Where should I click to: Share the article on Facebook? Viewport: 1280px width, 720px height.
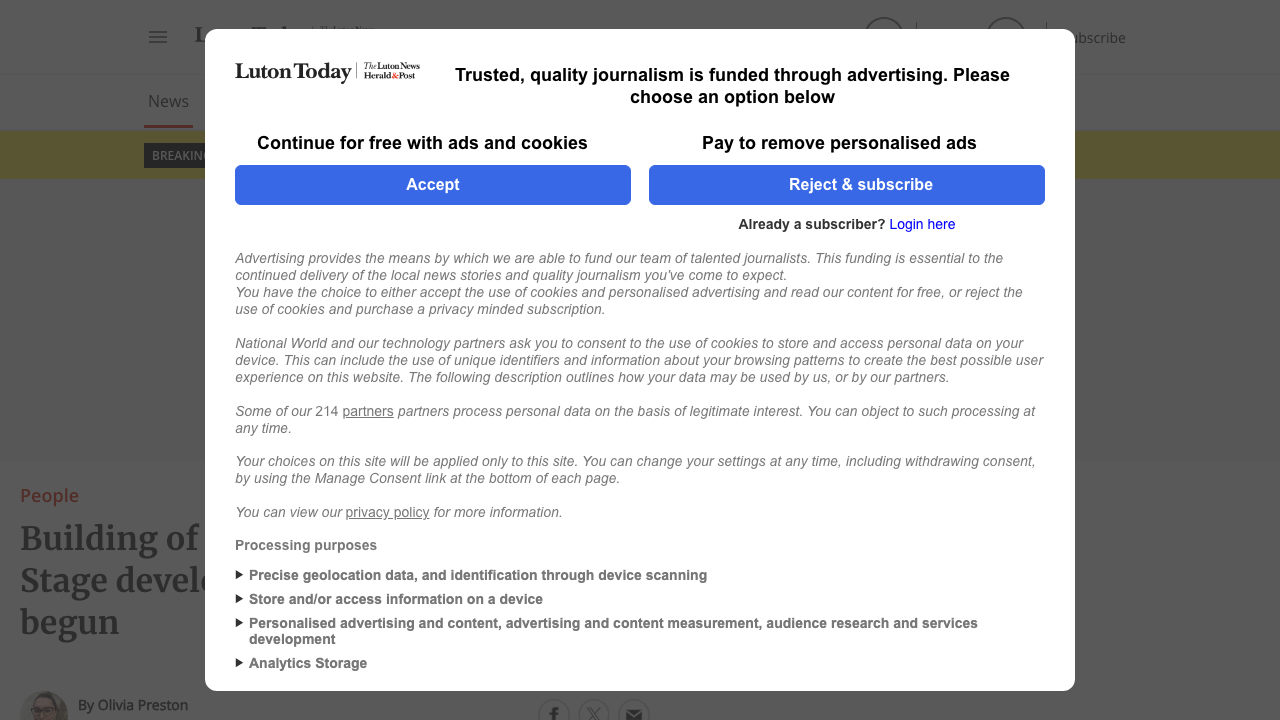tap(554, 711)
